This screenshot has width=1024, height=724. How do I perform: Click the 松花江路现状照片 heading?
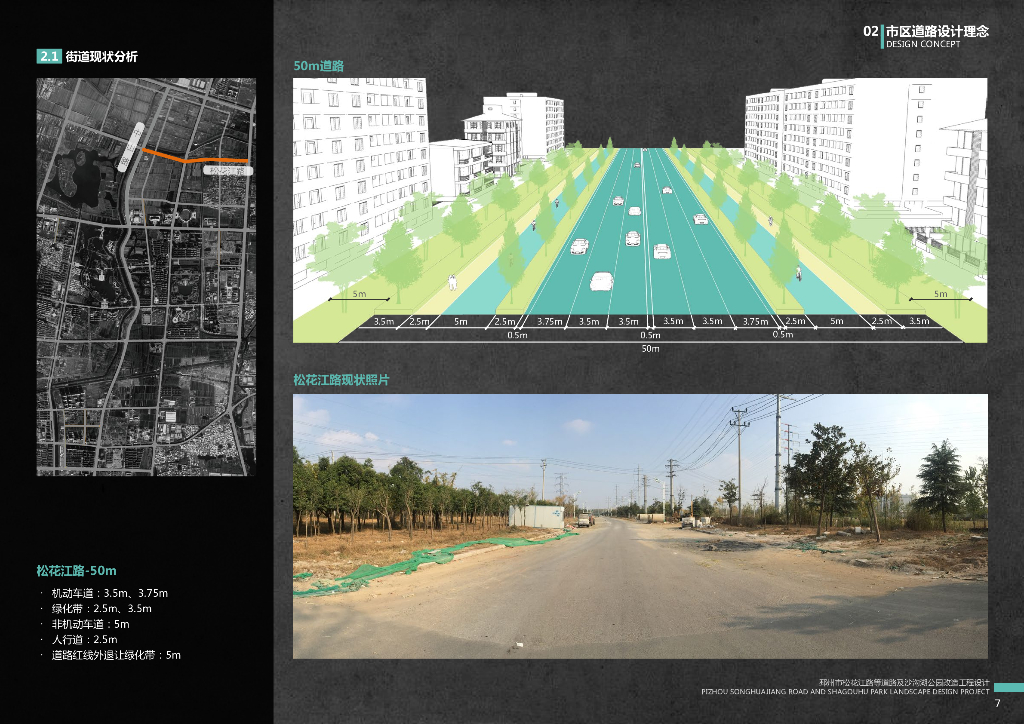[341, 380]
